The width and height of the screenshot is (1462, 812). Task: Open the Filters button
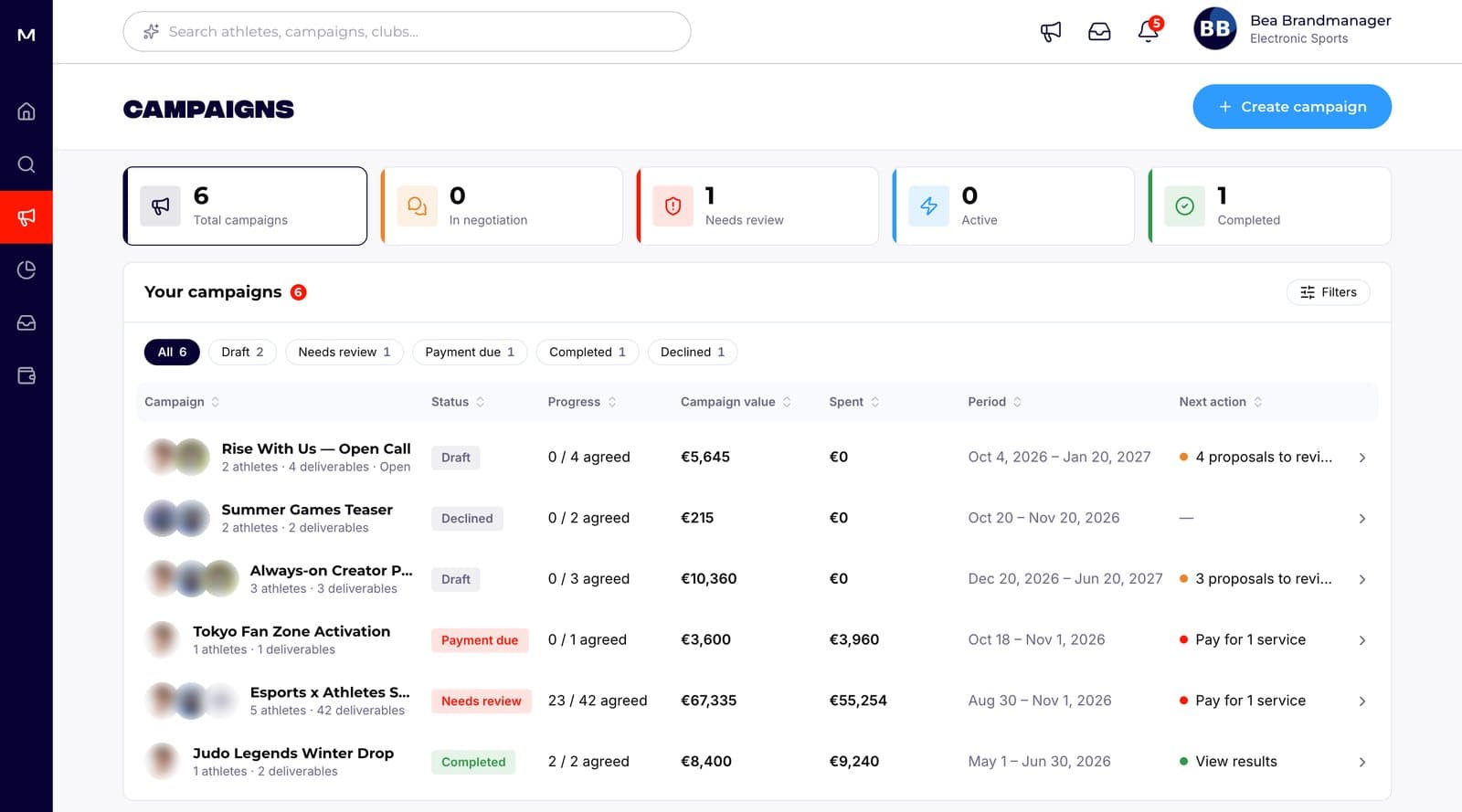pyautogui.click(x=1329, y=292)
